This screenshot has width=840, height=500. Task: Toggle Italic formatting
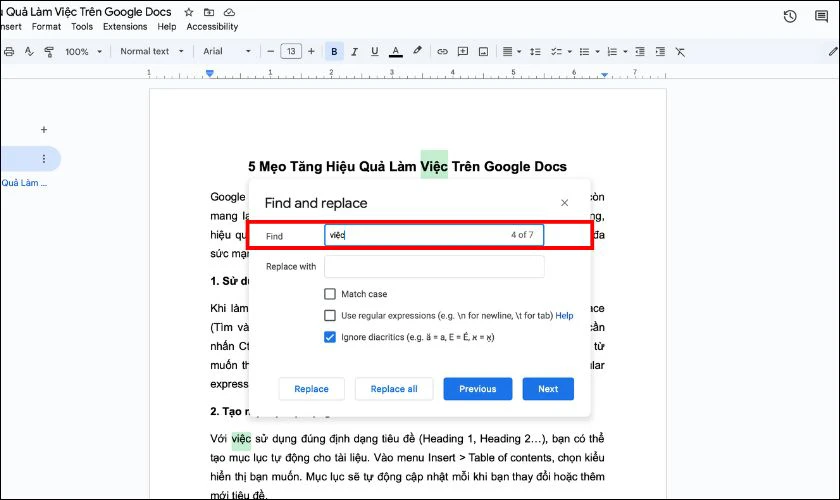[x=354, y=51]
